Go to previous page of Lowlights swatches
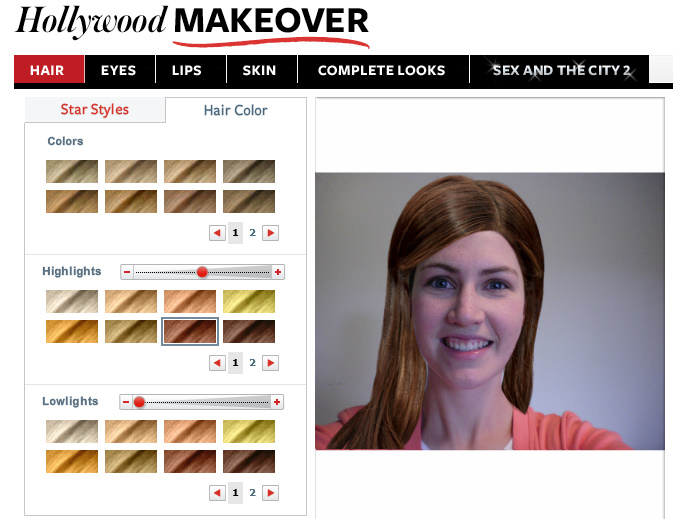Image resolution: width=673 pixels, height=519 pixels. point(217,493)
